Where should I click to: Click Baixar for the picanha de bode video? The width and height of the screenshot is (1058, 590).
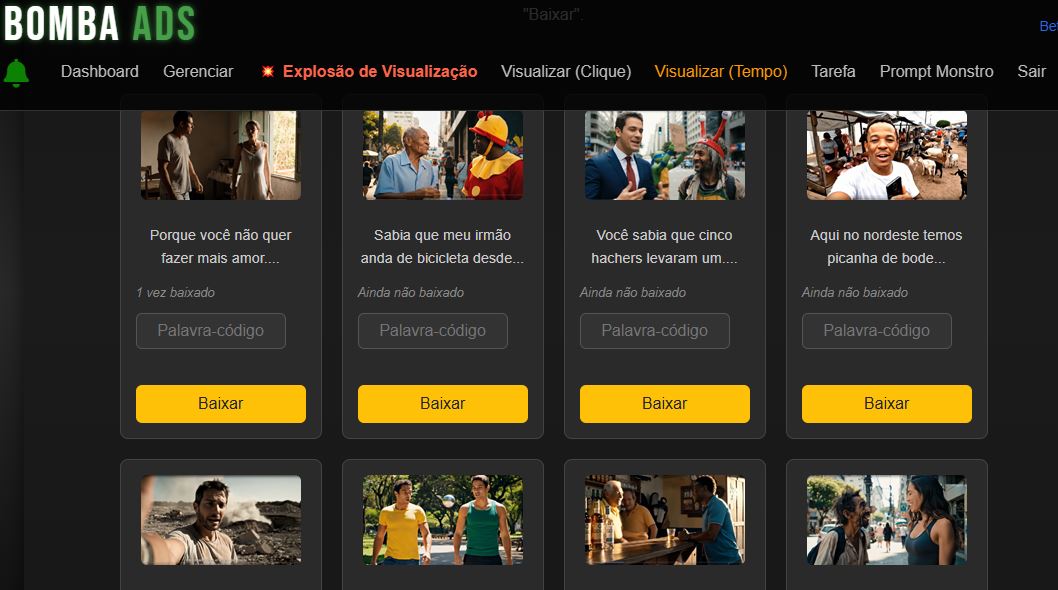coord(887,404)
